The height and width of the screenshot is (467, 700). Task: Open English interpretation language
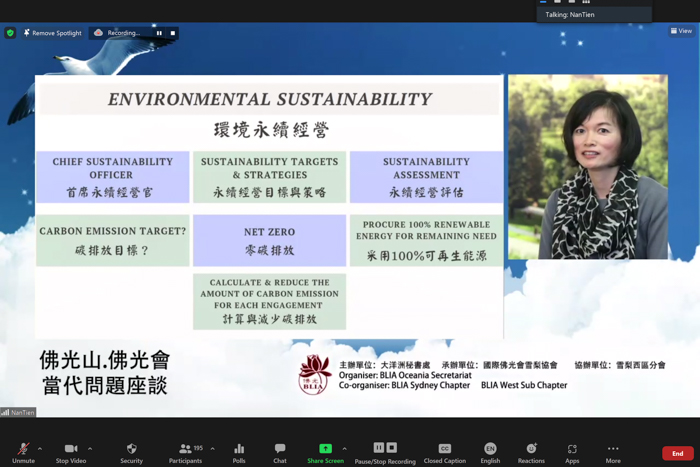tap(490, 453)
